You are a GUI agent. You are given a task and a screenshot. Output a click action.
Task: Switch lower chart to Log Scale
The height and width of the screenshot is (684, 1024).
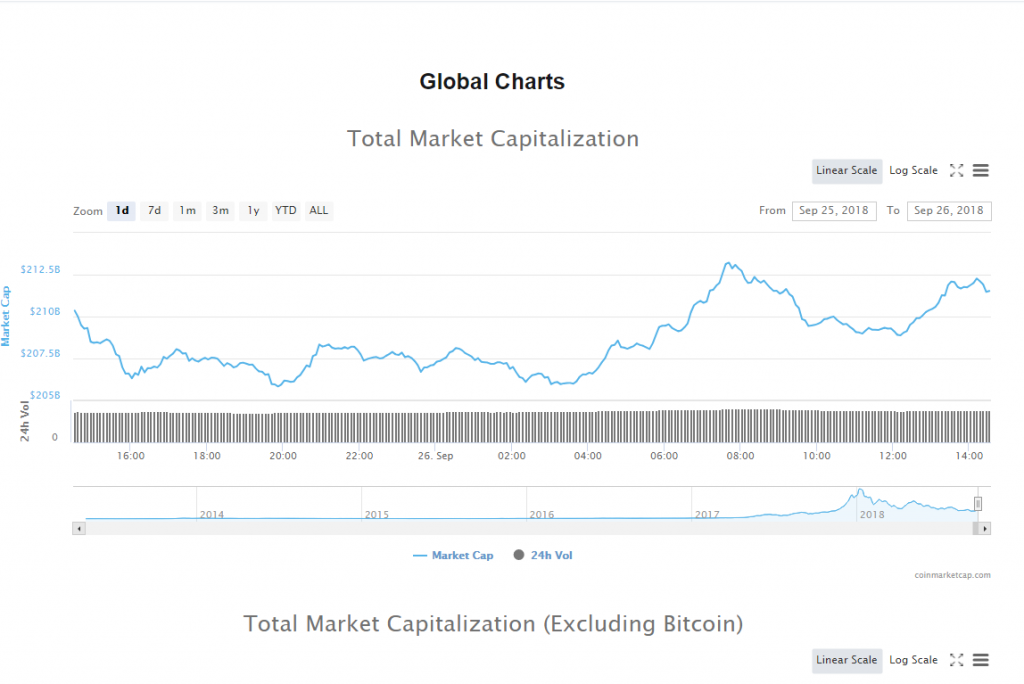[913, 660]
